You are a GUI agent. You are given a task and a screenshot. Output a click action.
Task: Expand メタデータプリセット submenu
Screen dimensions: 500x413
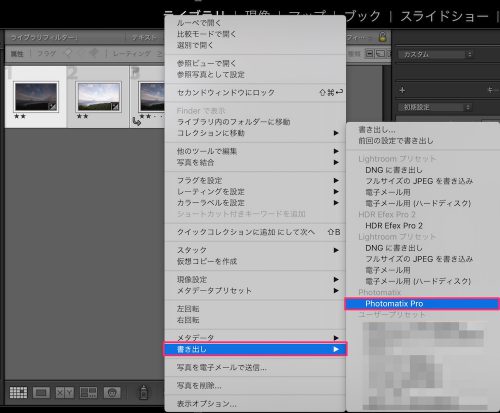point(255,291)
